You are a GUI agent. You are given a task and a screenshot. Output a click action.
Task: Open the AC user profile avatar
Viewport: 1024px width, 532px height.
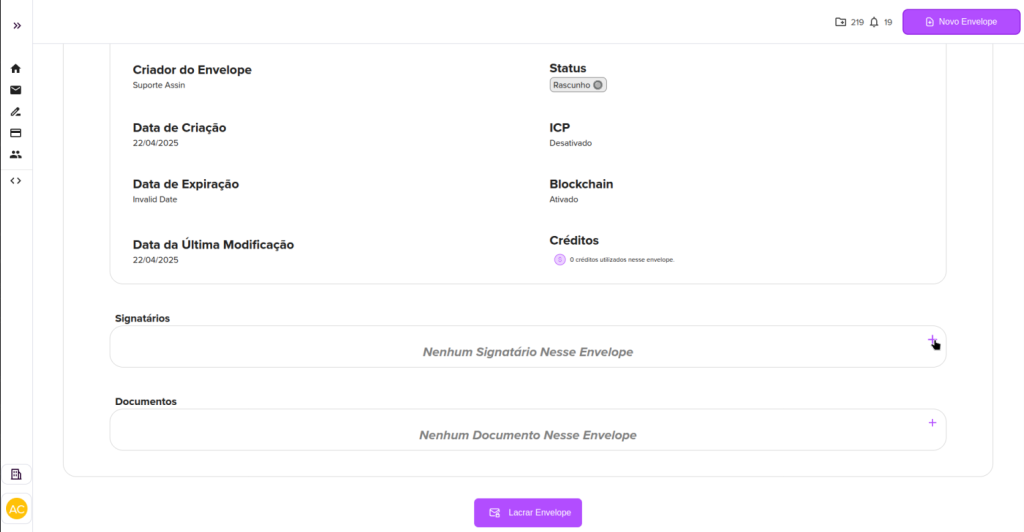[17, 508]
